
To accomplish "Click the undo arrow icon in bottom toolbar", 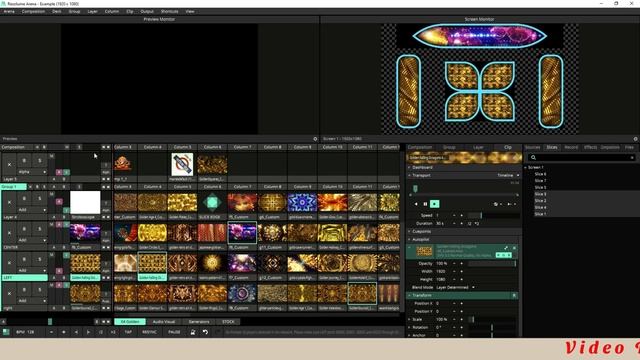I will click(x=205, y=332).
